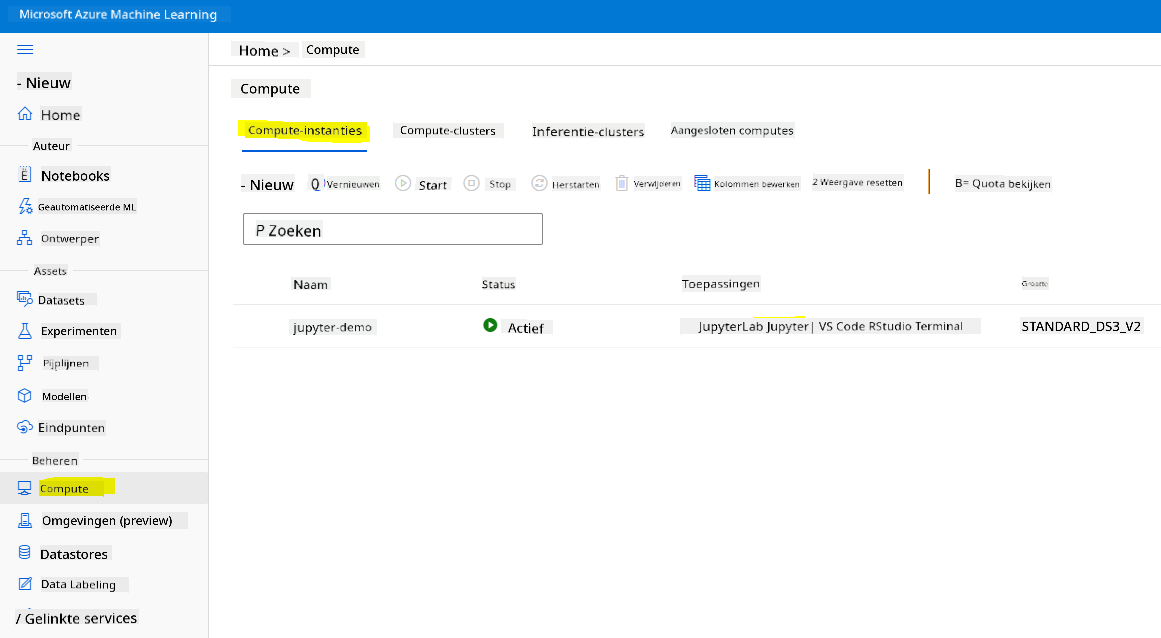Click the STANDARD_DS3_V2 size cell
Image resolution: width=1161 pixels, height=638 pixels.
pyautogui.click(x=1081, y=326)
